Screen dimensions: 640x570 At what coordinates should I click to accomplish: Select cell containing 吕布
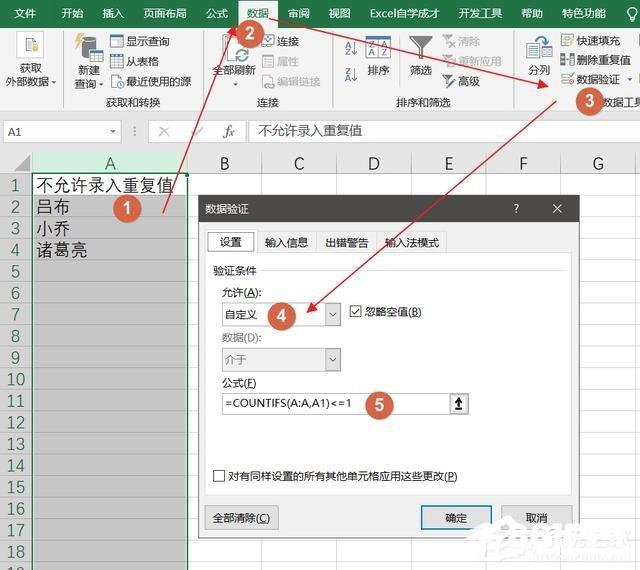pyautogui.click(x=110, y=207)
